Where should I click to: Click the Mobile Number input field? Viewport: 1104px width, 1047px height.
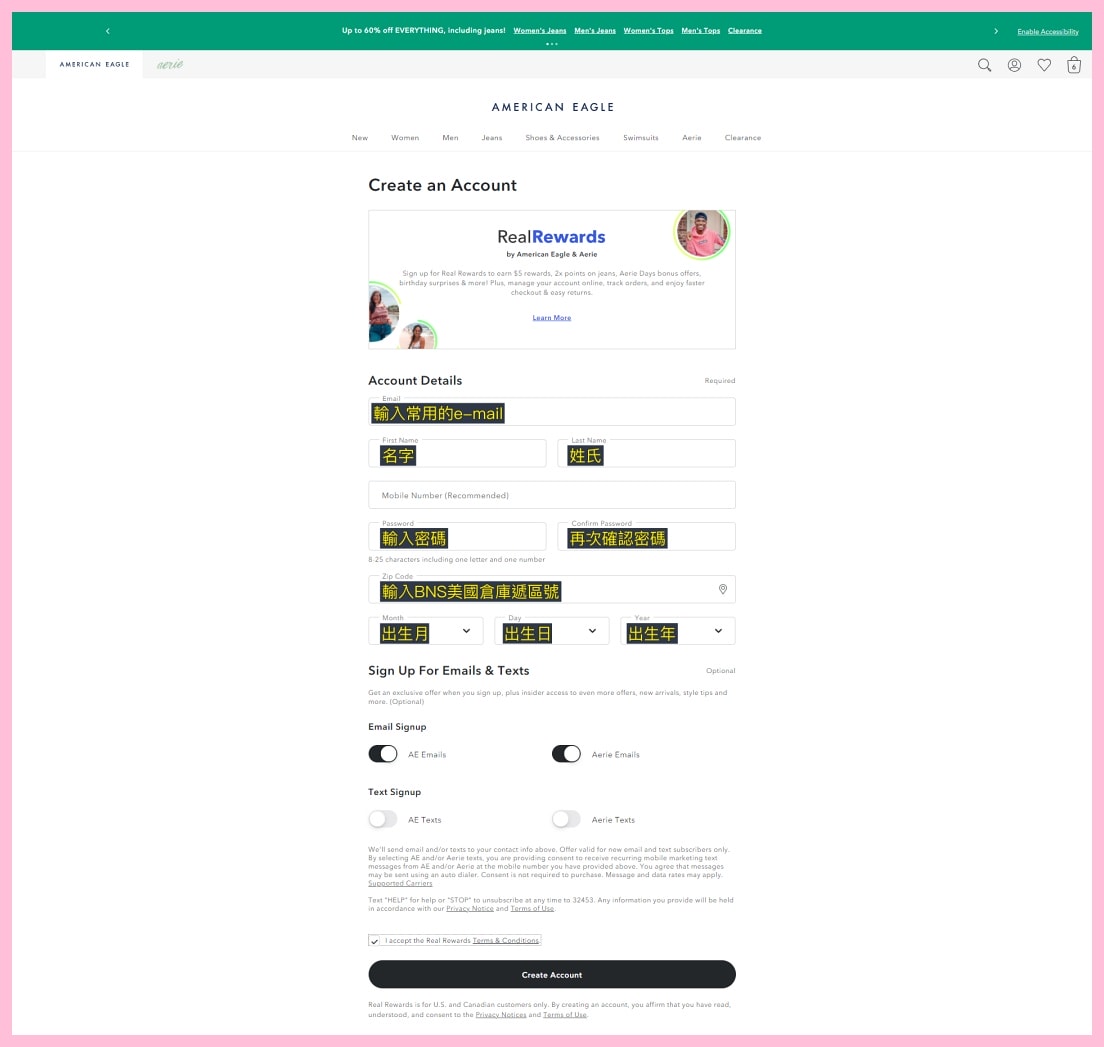click(552, 495)
